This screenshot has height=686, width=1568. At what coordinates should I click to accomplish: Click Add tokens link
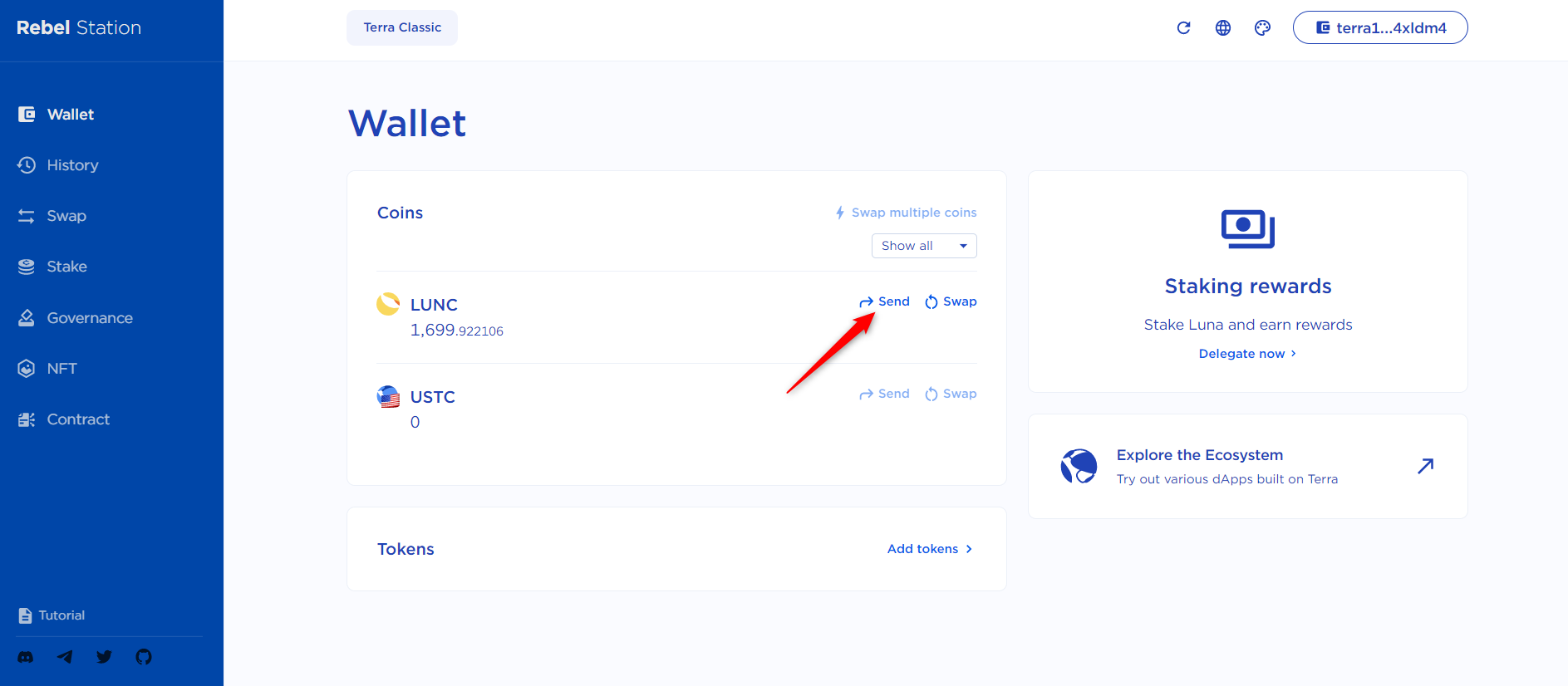coord(930,549)
